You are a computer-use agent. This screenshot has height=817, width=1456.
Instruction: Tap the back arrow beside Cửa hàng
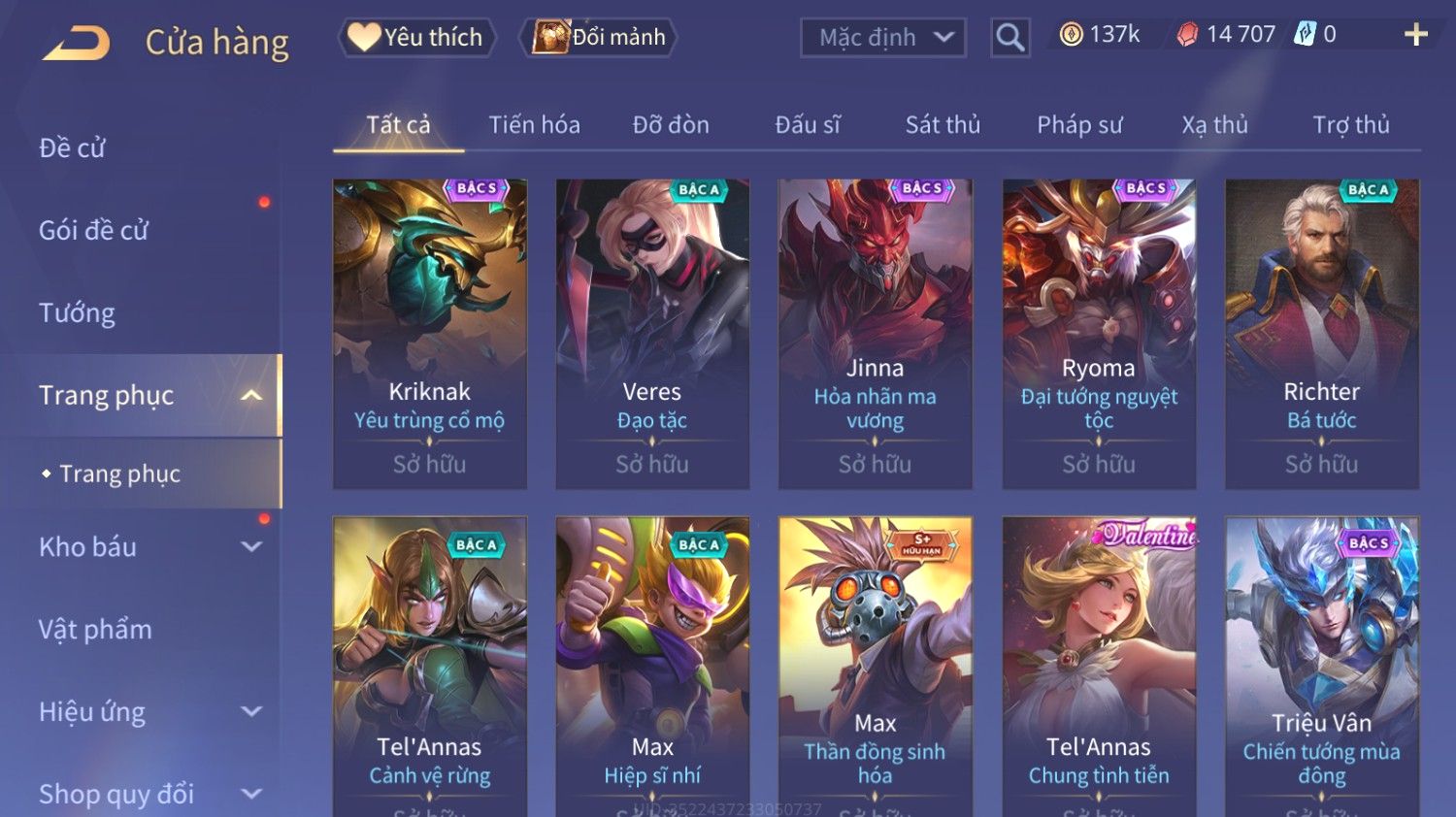click(77, 43)
